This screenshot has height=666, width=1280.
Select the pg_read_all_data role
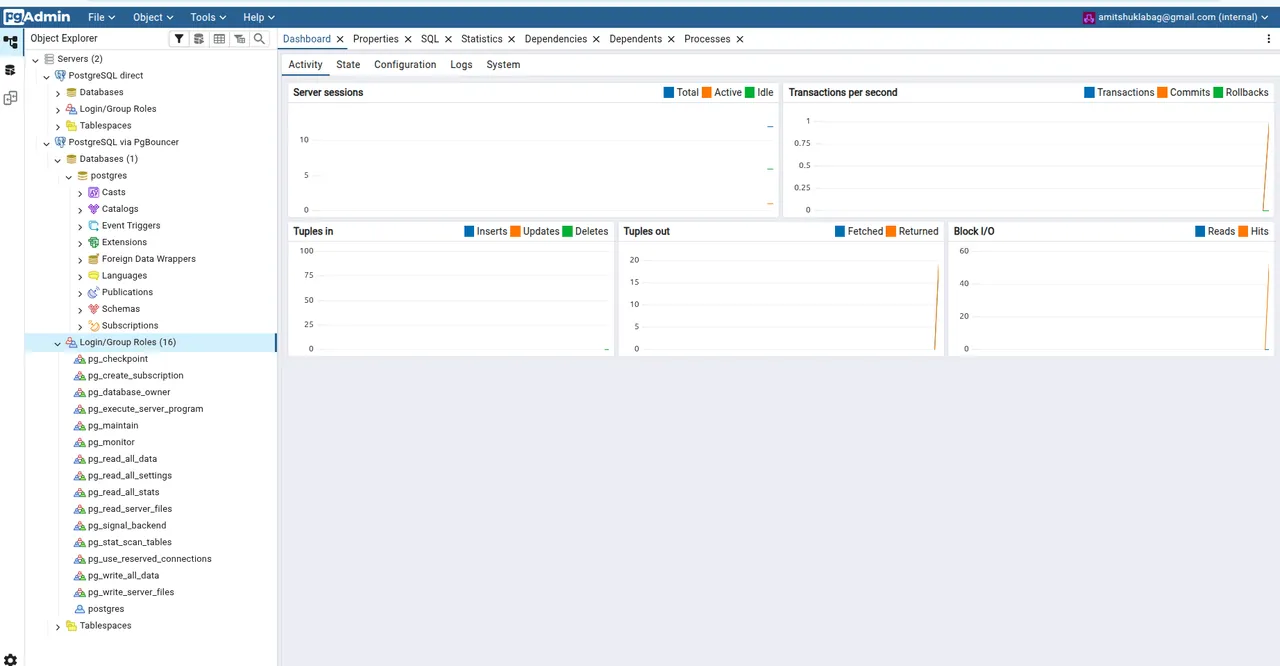click(122, 459)
